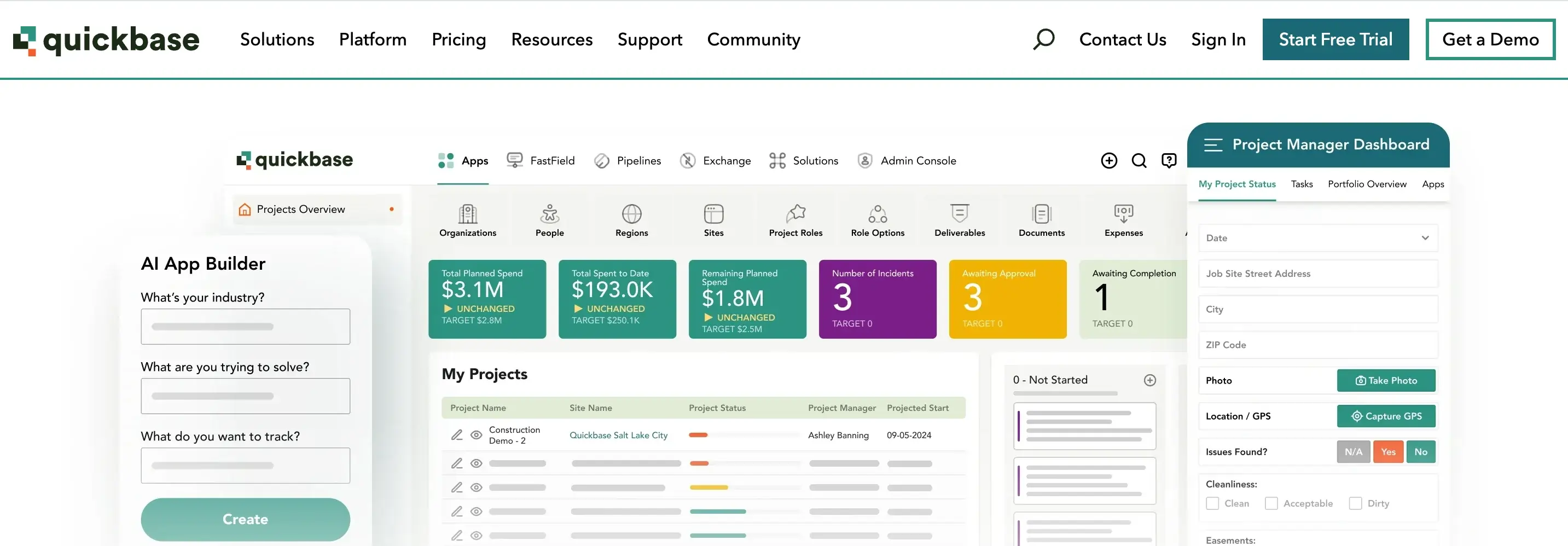Viewport: 1568px width, 546px height.
Task: Open Project Manager Dashboard hamburger menu
Action: [1212, 145]
